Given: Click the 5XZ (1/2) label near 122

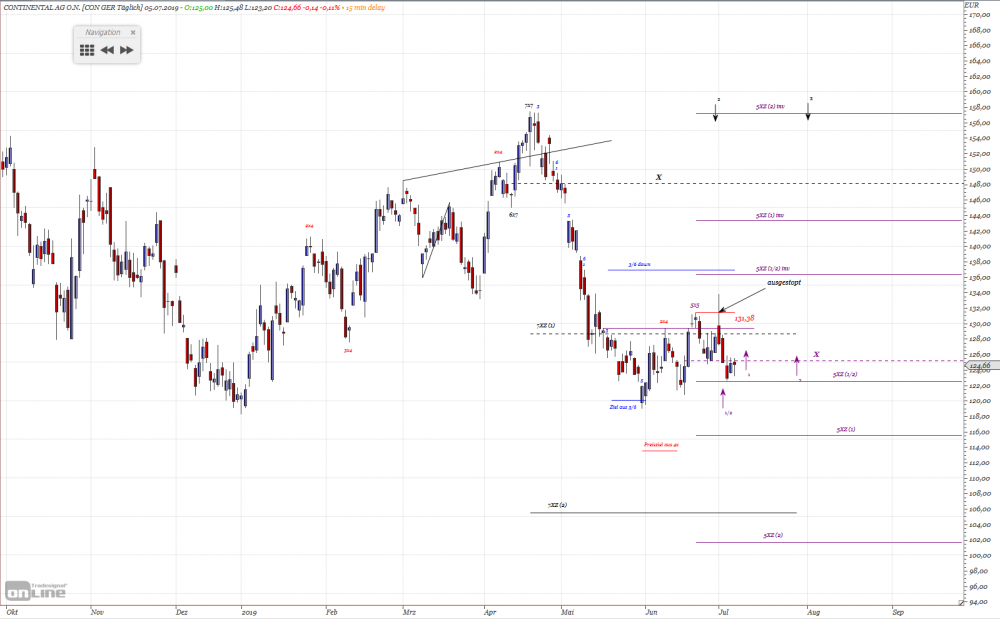Looking at the screenshot, I should (x=845, y=374).
